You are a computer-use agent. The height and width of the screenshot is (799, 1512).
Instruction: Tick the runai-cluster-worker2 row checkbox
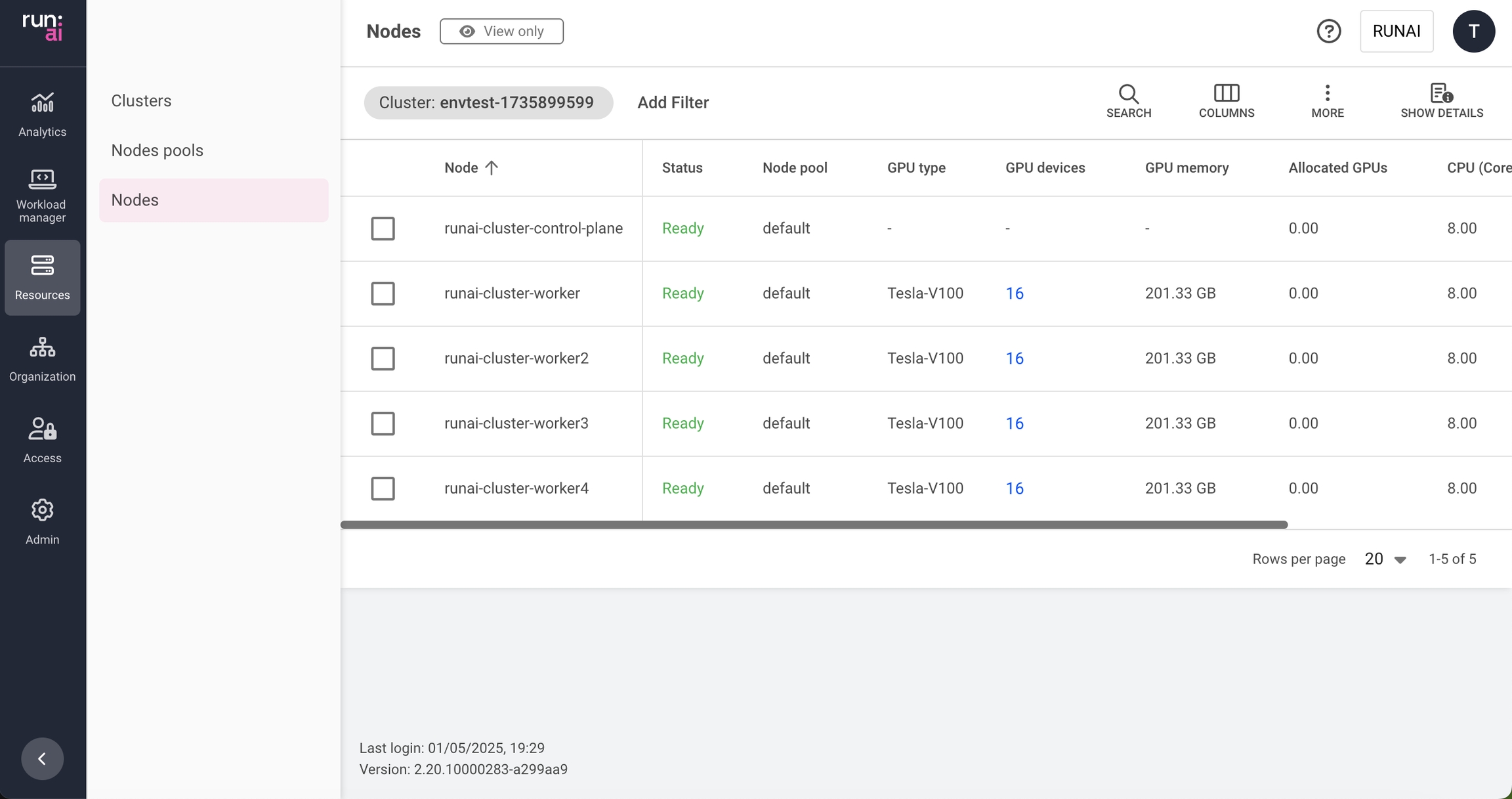[383, 358]
